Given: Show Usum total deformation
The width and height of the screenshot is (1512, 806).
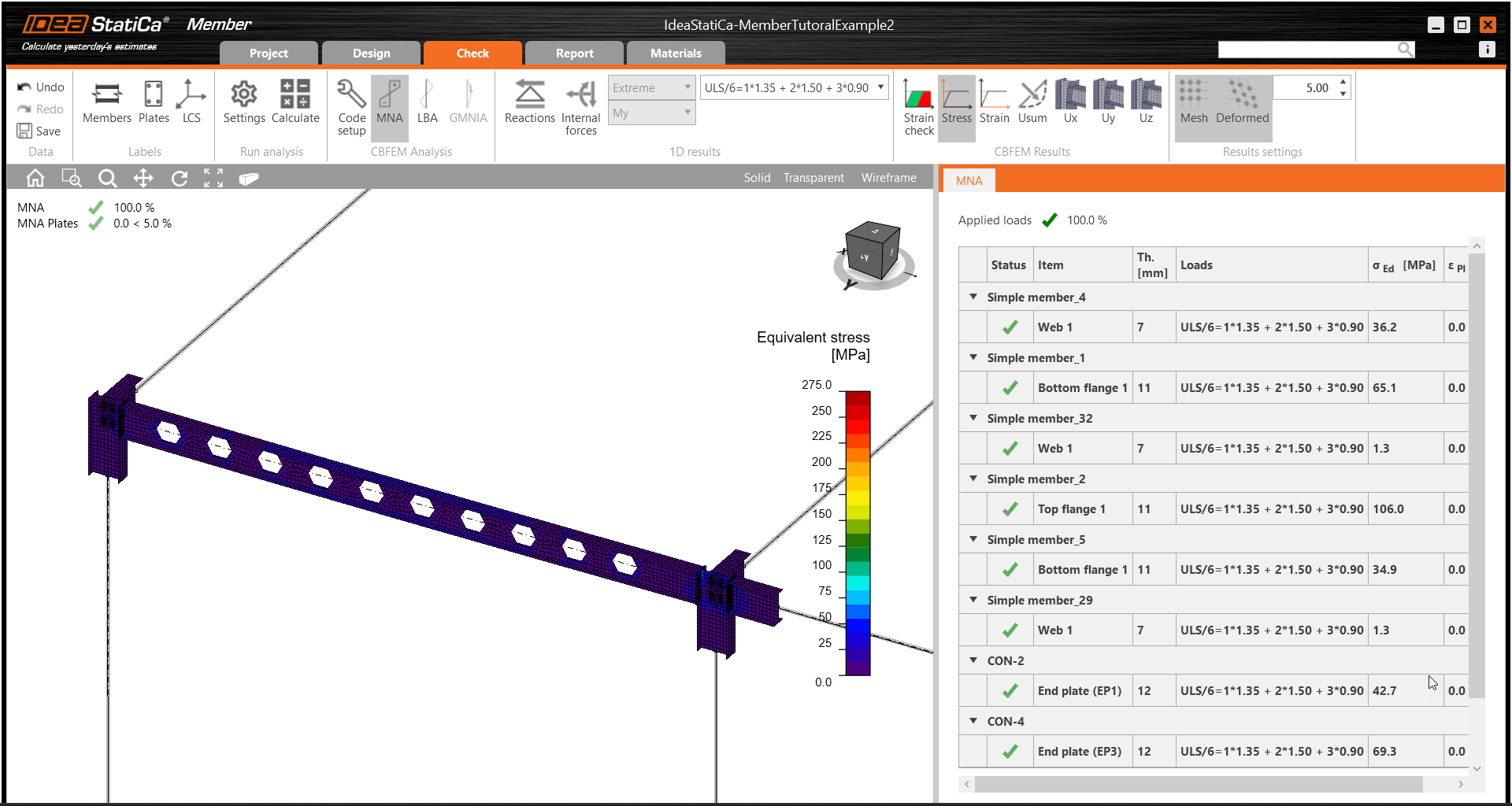Looking at the screenshot, I should (1032, 102).
